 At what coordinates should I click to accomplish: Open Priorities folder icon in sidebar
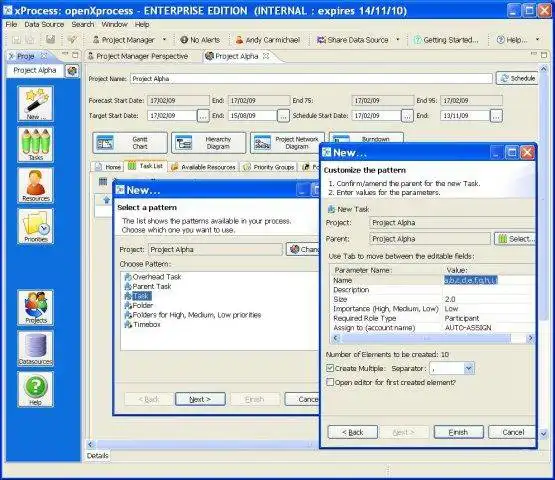35,226
